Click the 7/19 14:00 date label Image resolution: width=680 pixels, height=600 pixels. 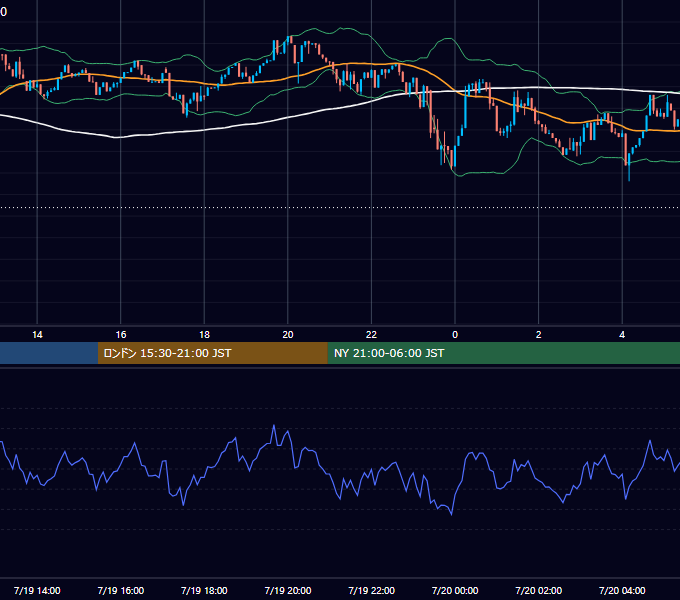(x=37, y=590)
